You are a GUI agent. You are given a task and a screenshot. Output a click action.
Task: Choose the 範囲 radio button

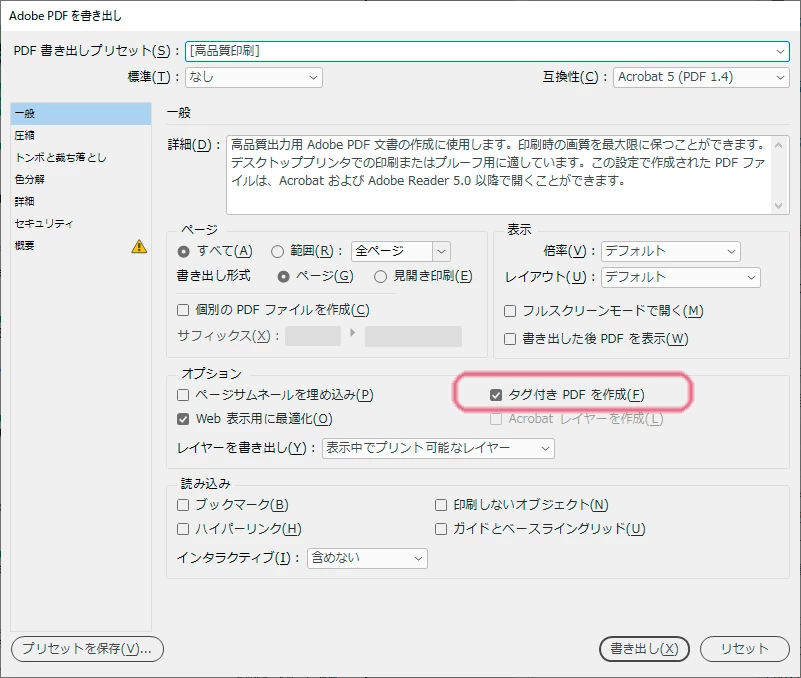pyautogui.click(x=277, y=251)
